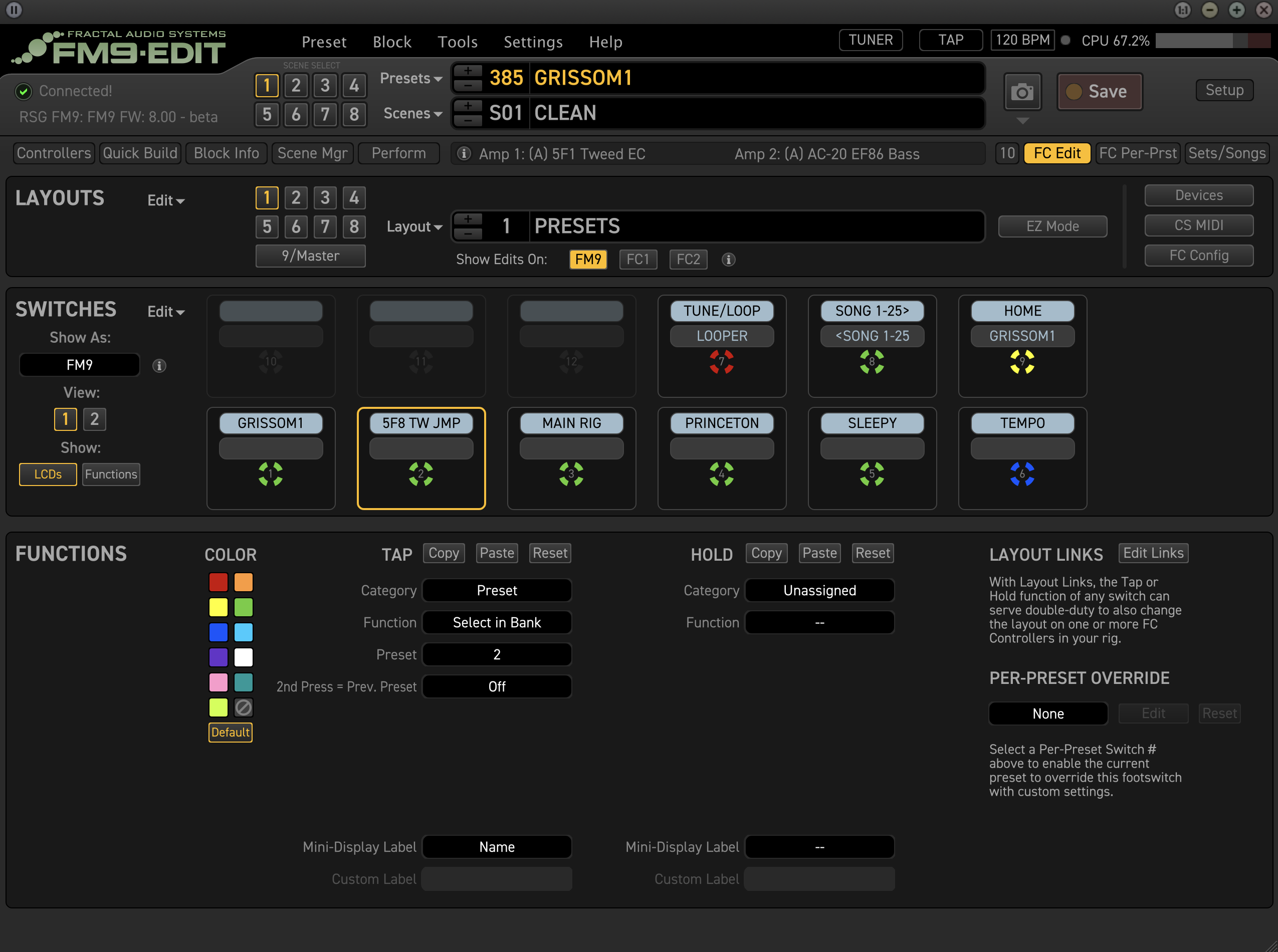Select scene 7 in Scene Select
The width and height of the screenshot is (1278, 952).
coord(325,114)
